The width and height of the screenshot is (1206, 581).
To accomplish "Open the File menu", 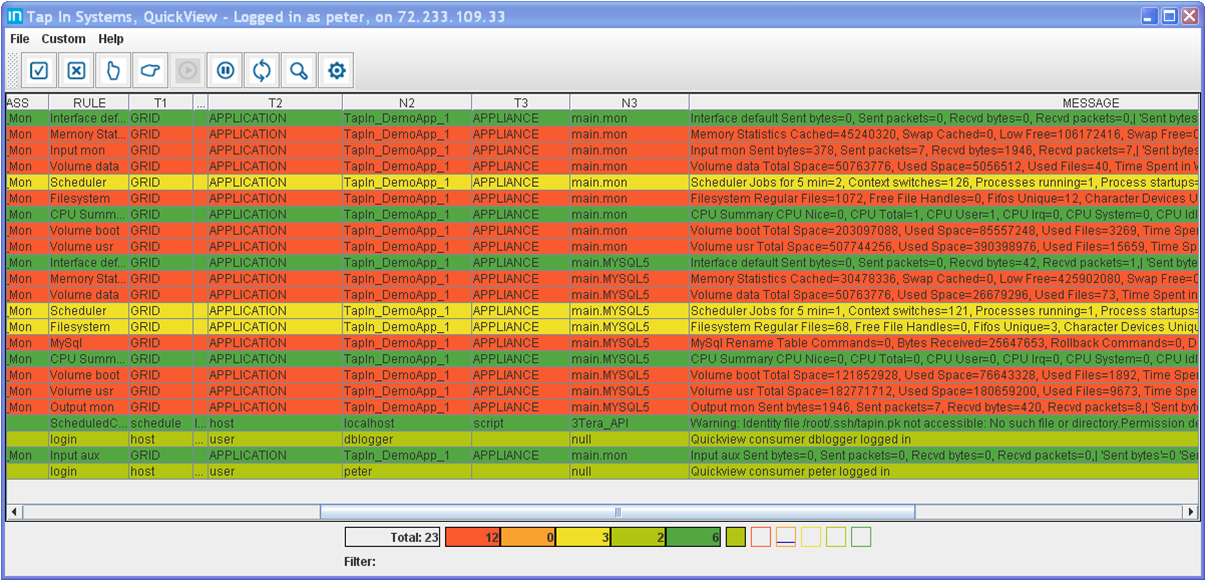I will (20, 39).
